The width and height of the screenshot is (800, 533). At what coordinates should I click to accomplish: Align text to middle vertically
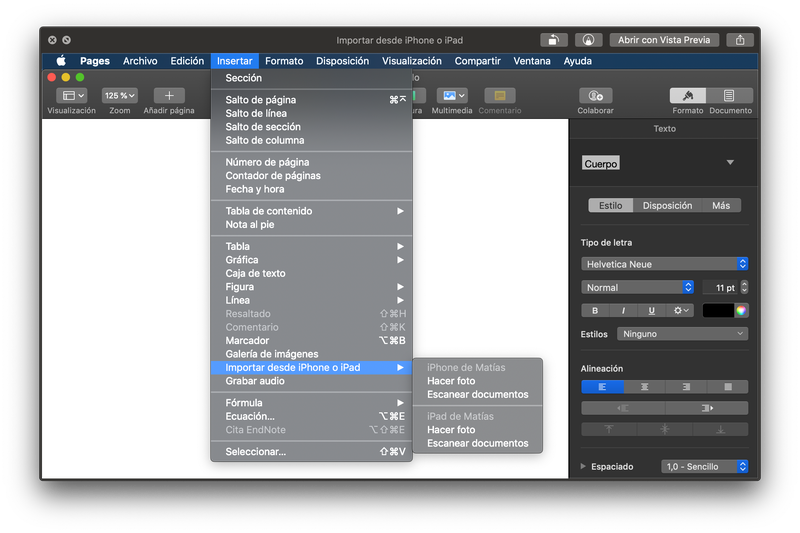[x=665, y=429]
